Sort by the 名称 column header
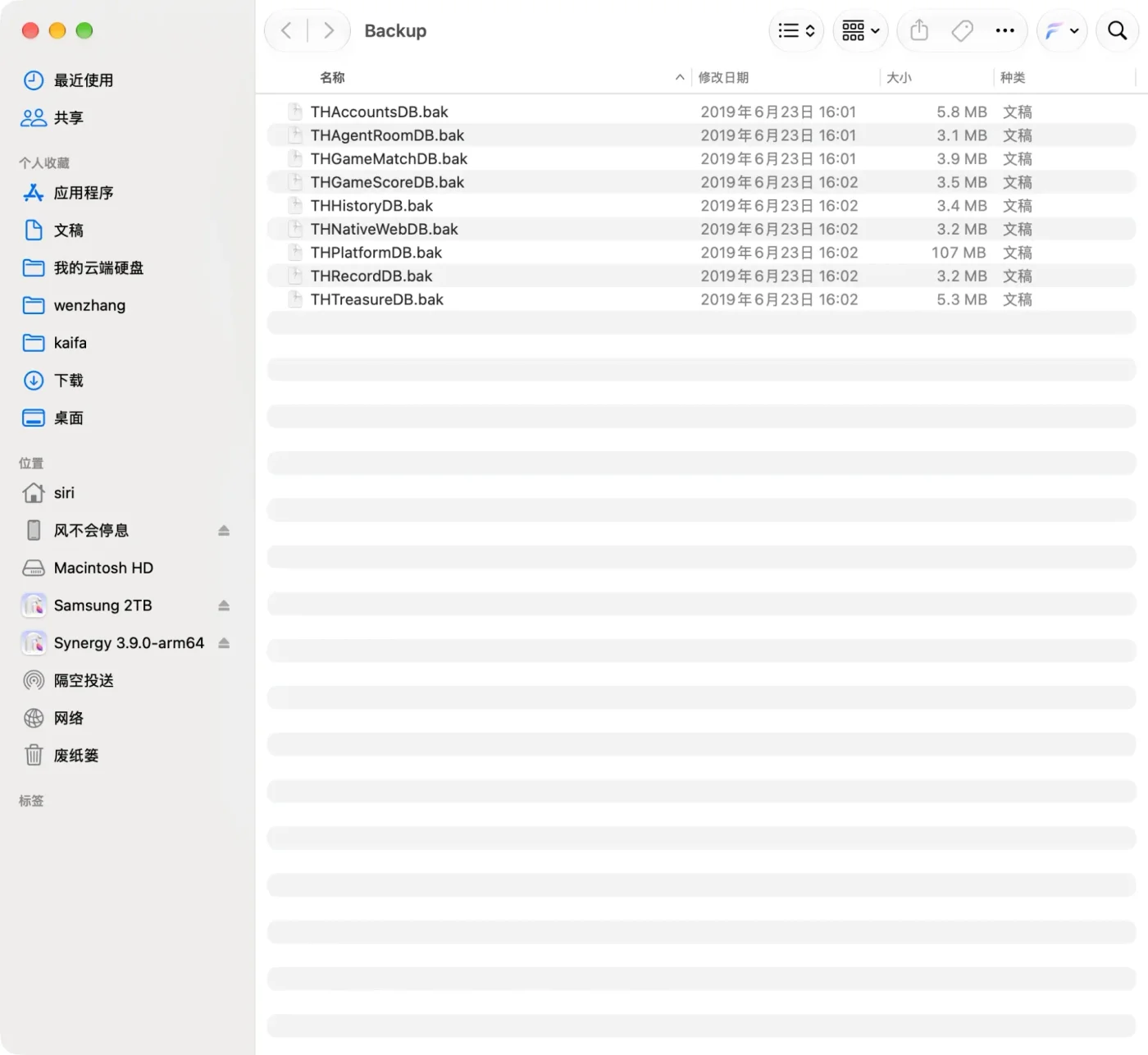Screen dimensions: 1148x1055 [332, 77]
